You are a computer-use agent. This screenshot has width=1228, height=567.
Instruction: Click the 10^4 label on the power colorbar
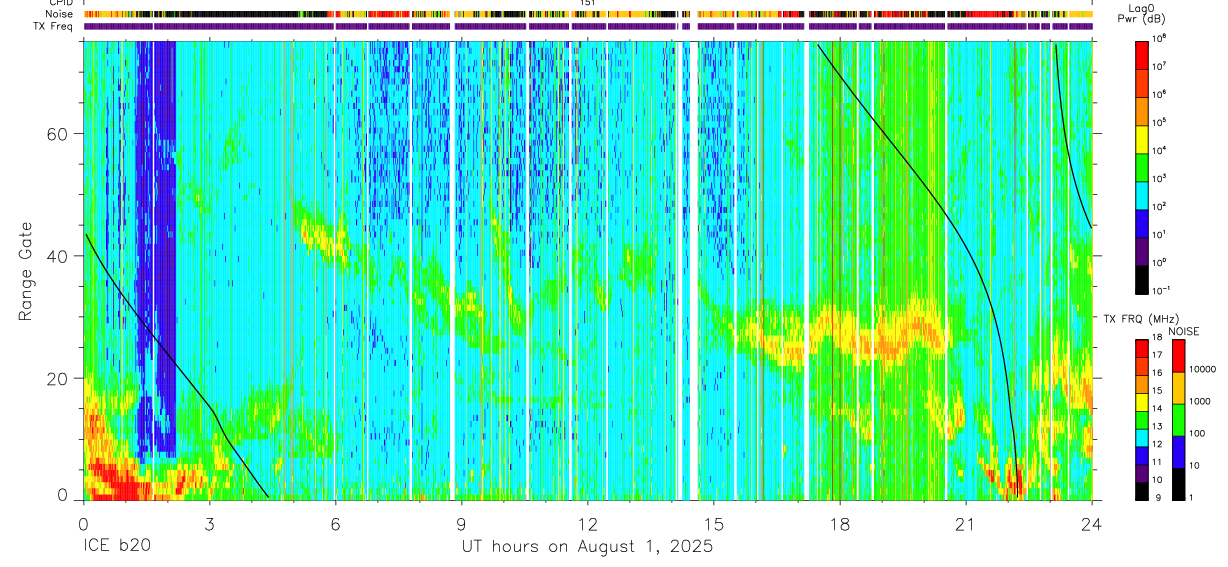tap(1160, 150)
